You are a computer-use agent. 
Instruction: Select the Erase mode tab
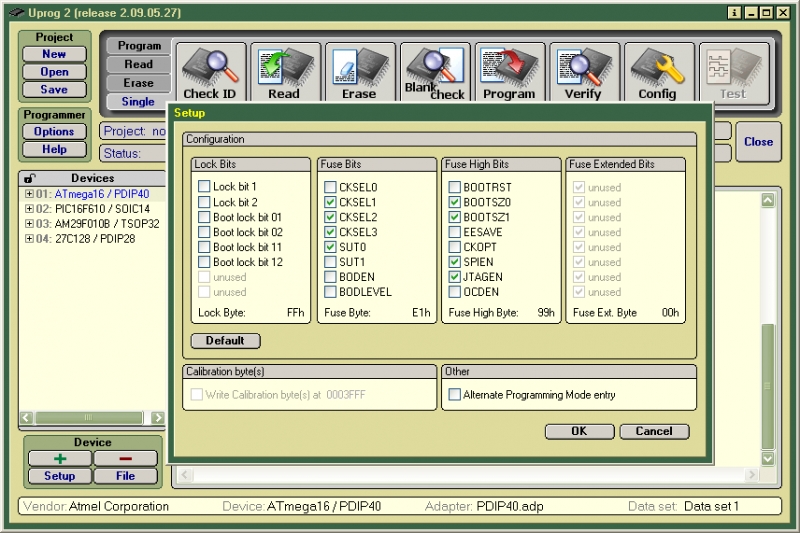(x=139, y=83)
